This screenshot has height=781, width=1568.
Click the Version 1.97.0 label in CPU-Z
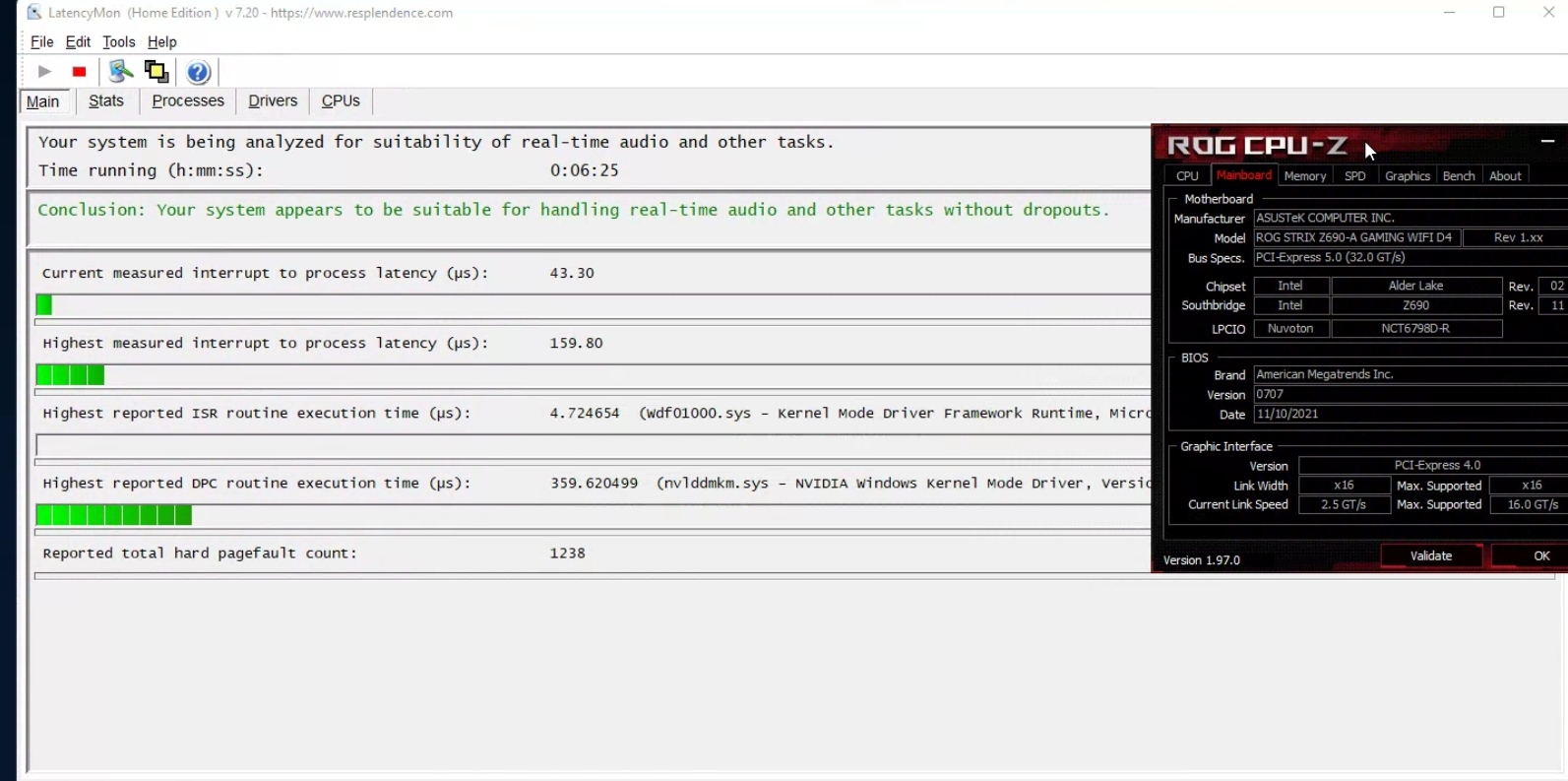coord(1202,560)
